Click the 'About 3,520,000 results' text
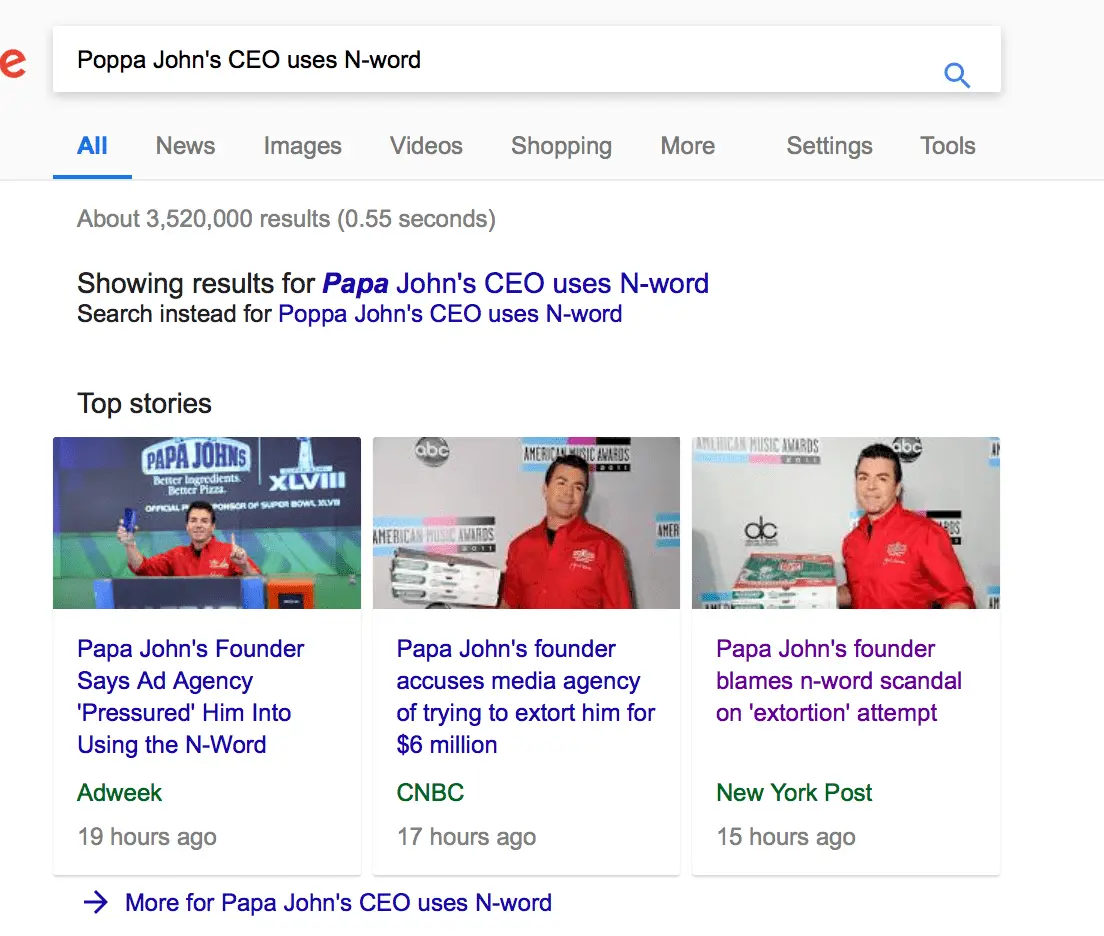 click(287, 219)
